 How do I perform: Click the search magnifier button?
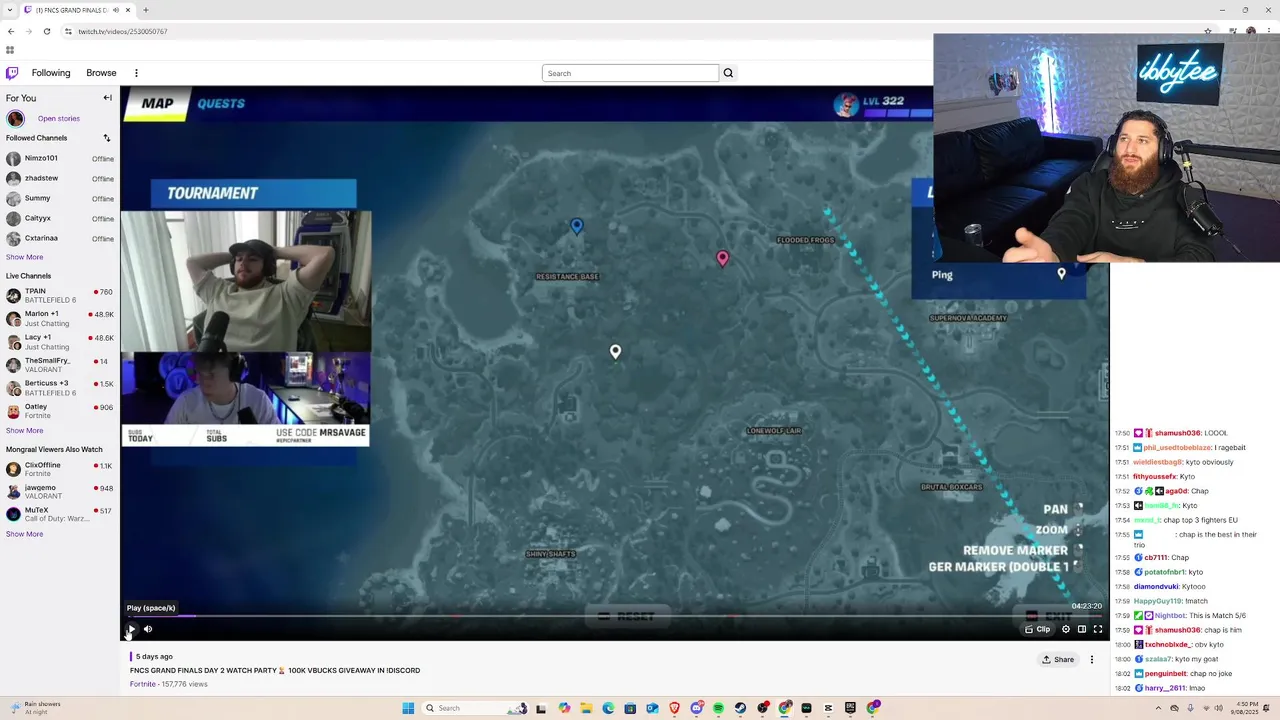pyautogui.click(x=728, y=73)
